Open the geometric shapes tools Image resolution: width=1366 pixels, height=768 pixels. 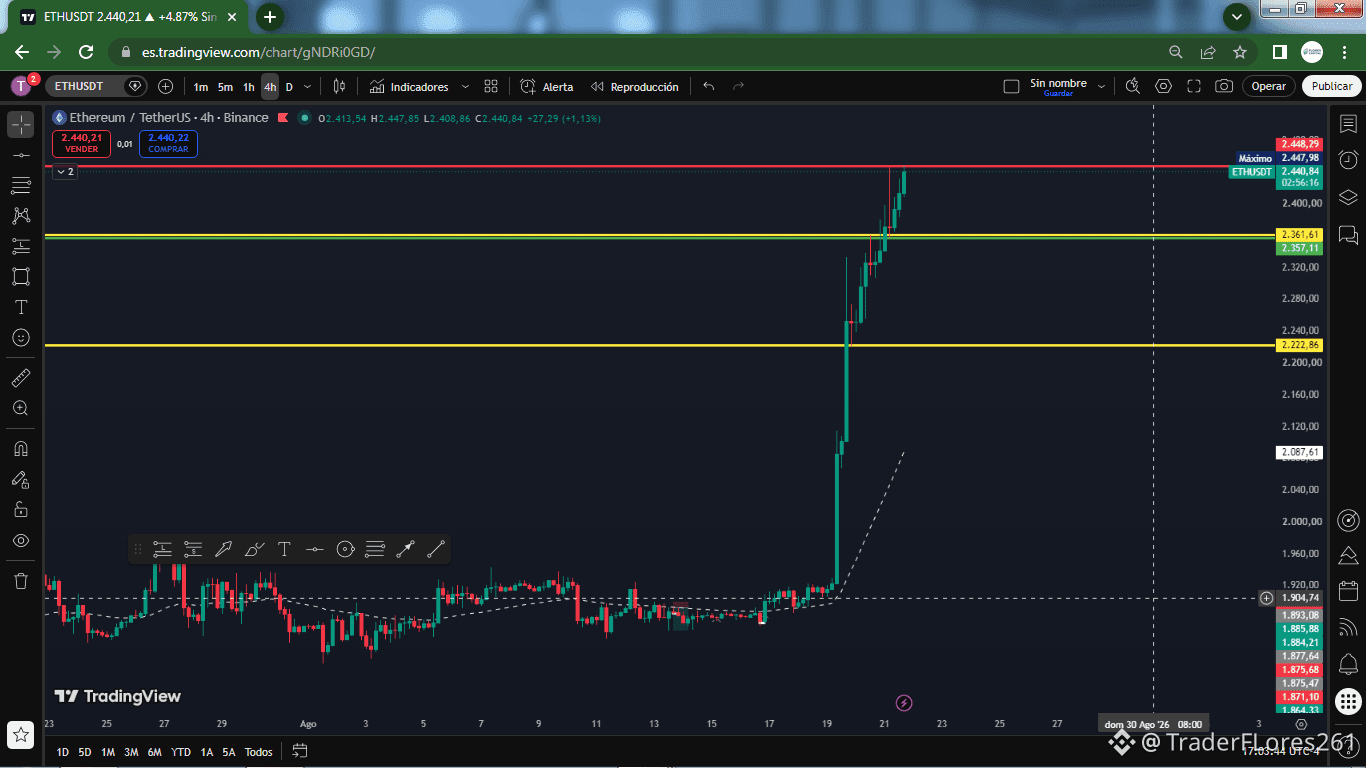[21, 276]
